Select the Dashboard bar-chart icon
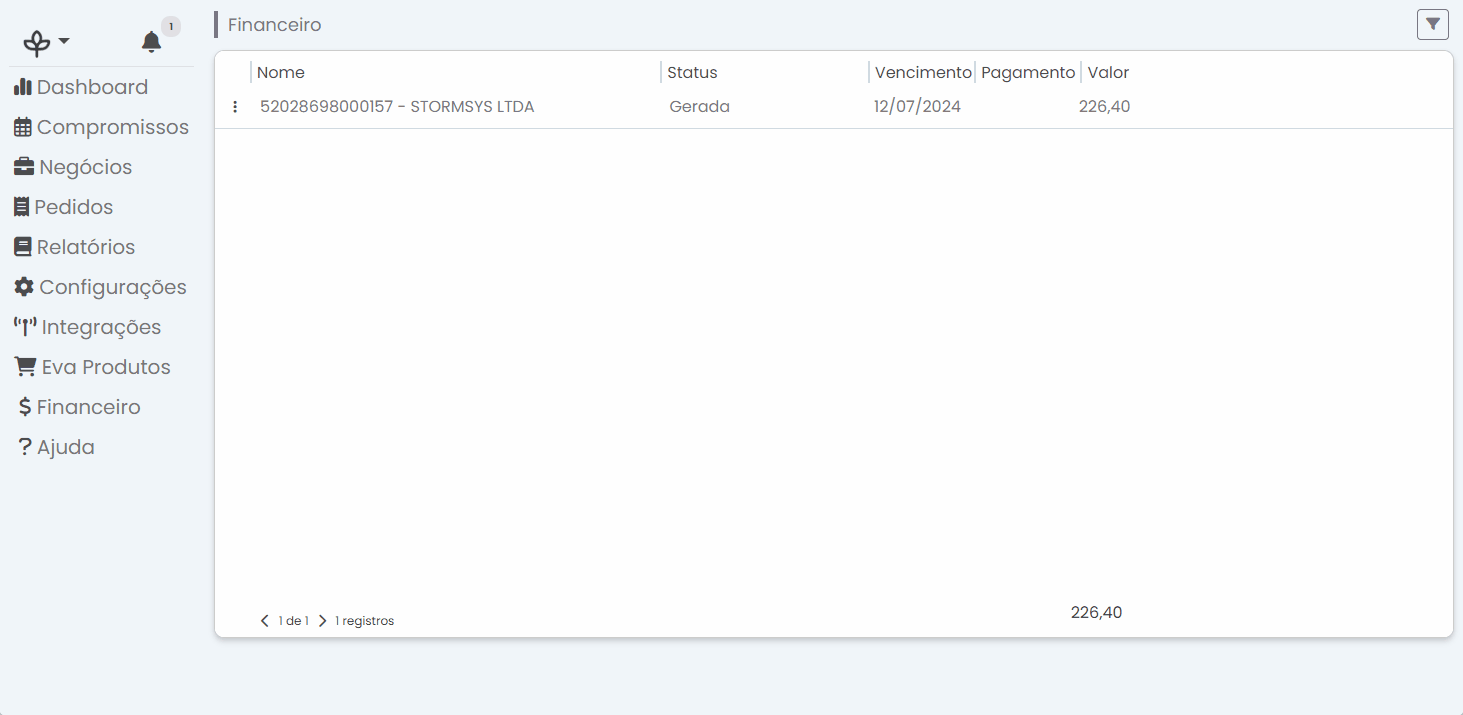Image resolution: width=1463 pixels, height=715 pixels. [23, 86]
